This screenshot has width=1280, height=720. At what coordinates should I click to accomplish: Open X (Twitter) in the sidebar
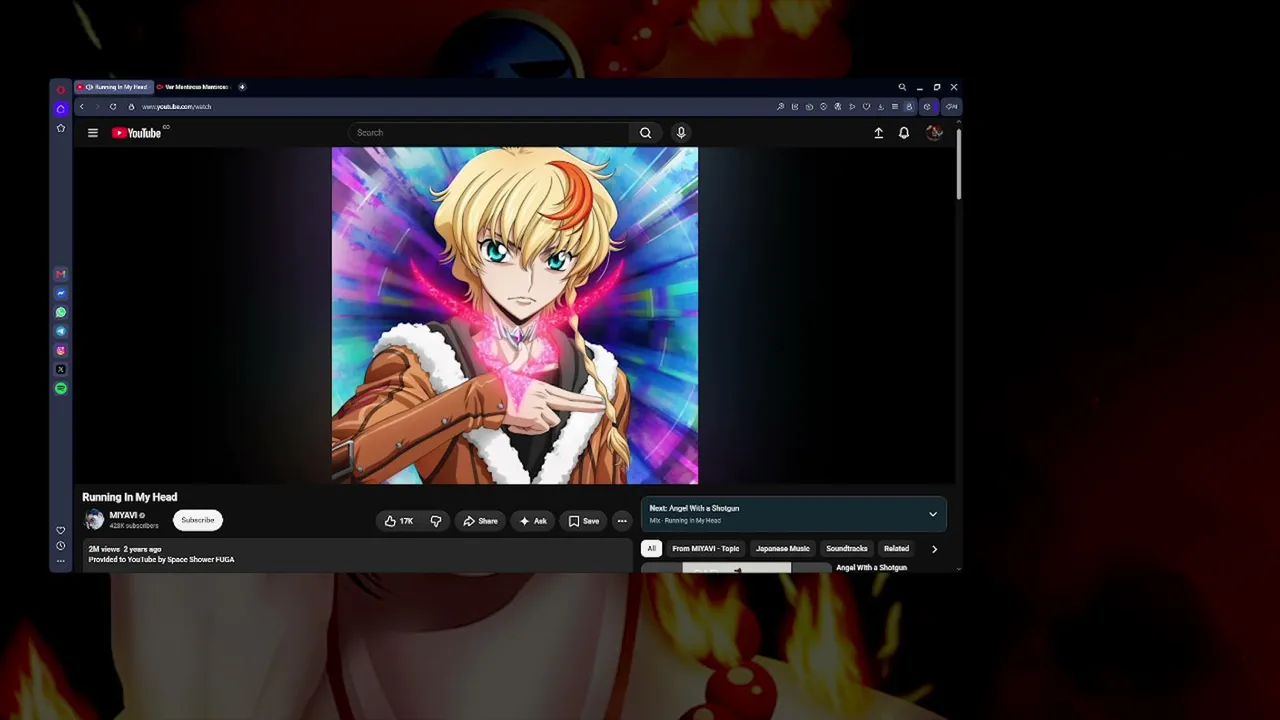[61, 369]
